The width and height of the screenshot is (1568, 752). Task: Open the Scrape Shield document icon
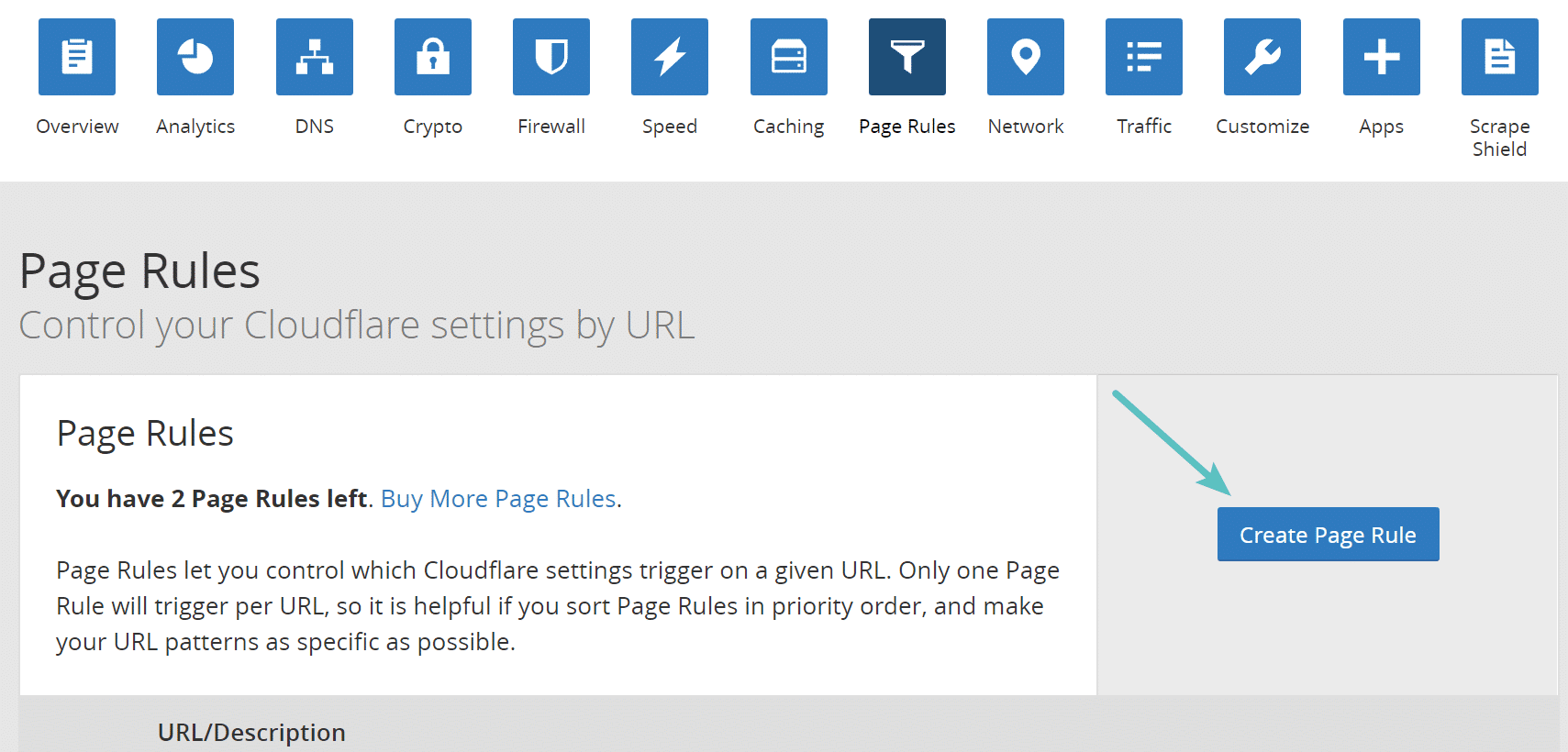coord(1500,57)
